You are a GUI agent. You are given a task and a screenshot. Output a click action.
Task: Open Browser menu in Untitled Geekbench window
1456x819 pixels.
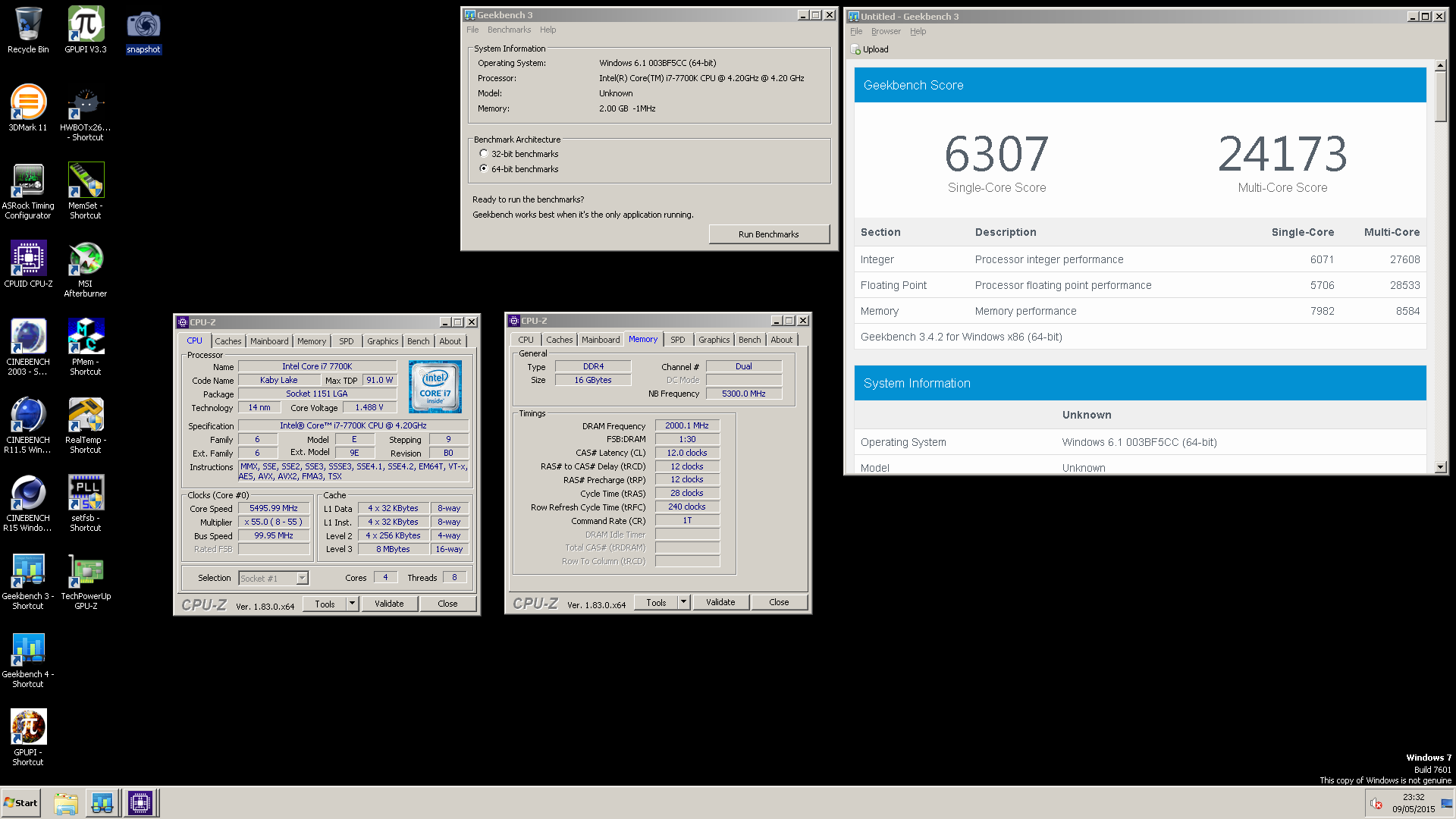point(886,31)
